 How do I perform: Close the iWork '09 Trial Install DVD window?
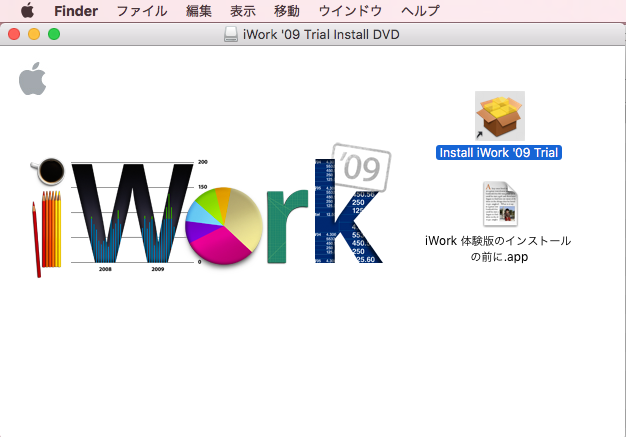(x=14, y=34)
